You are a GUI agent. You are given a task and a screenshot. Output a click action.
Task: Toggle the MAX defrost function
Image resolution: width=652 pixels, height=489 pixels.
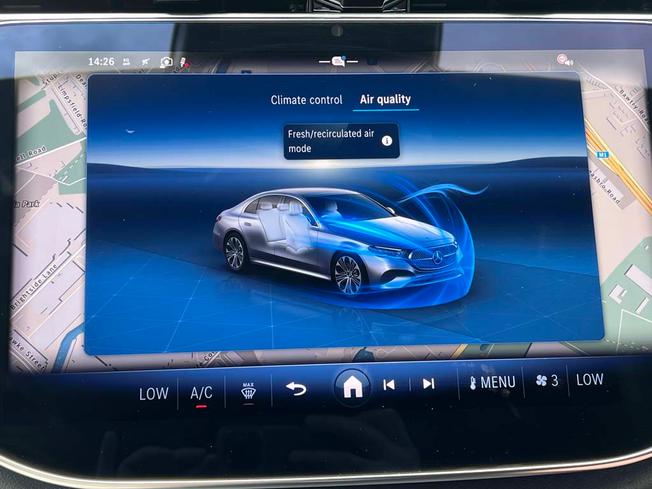248,391
